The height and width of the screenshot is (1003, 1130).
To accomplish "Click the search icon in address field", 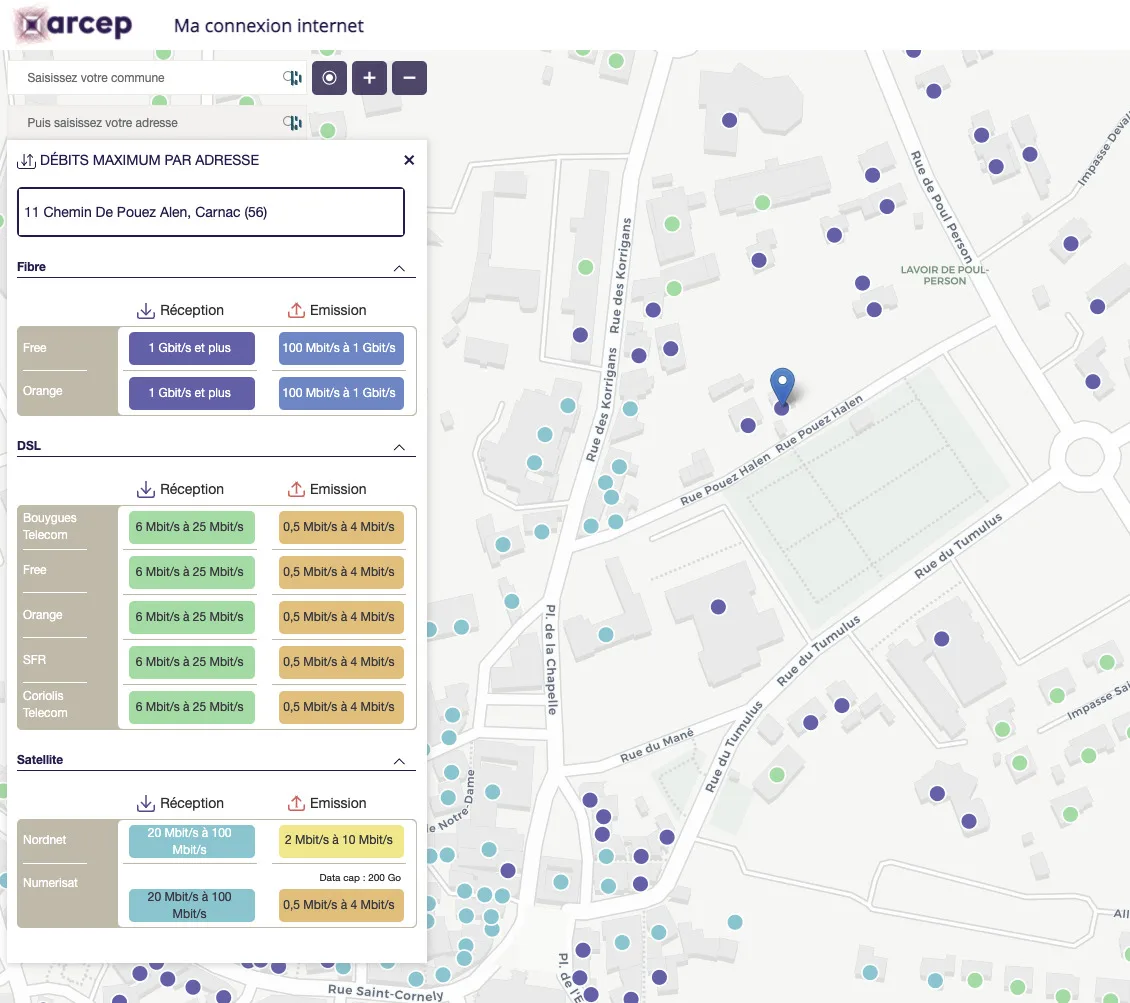I will pyautogui.click(x=292, y=122).
